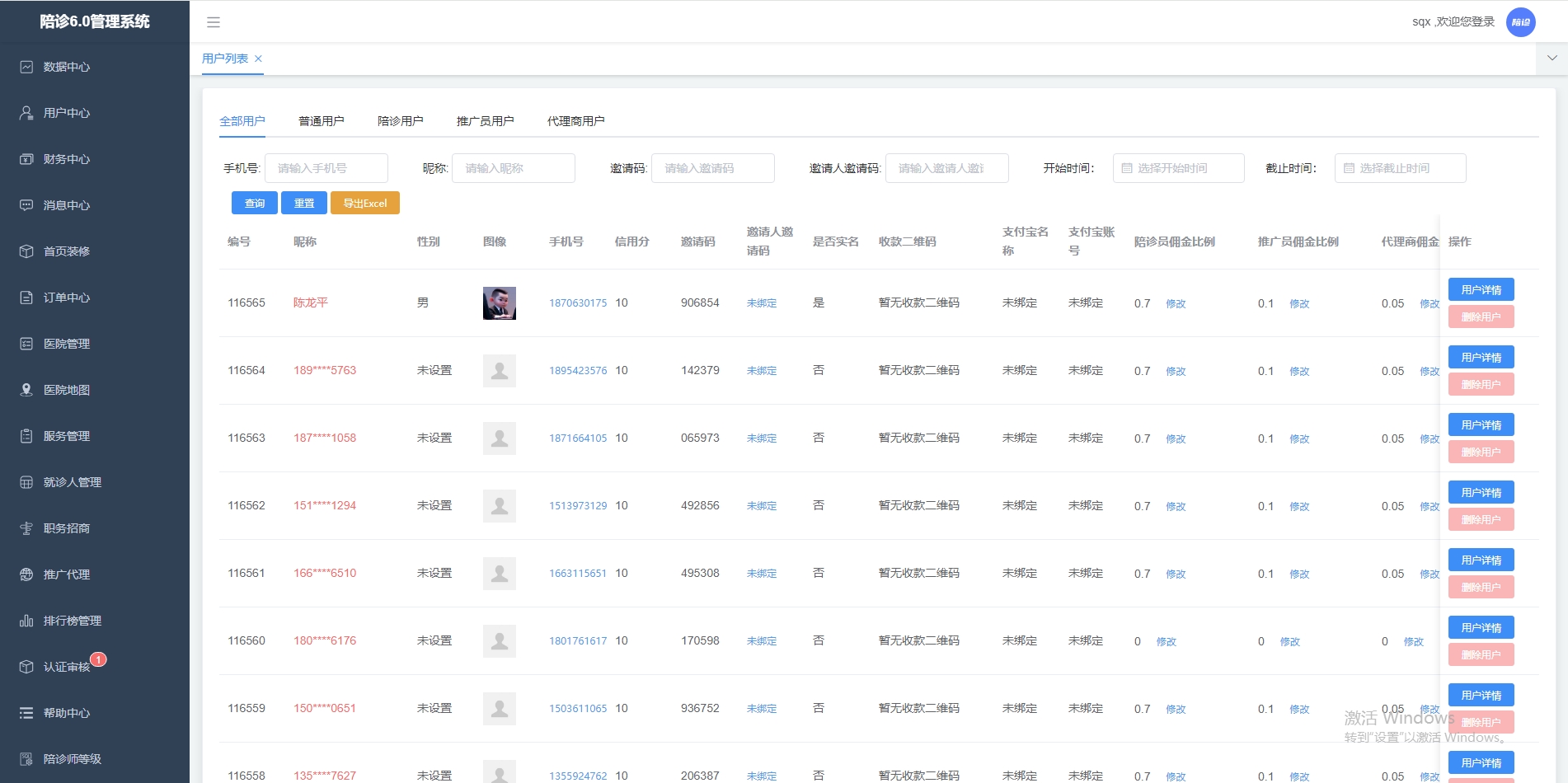Click the 消息中心 chat icon

(26, 205)
